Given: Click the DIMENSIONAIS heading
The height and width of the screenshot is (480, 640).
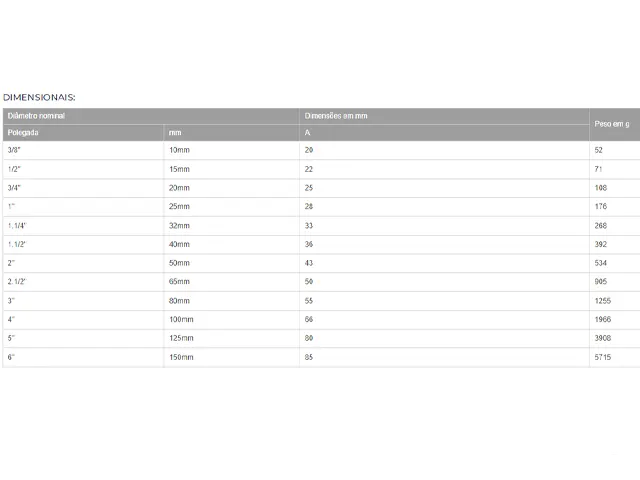Looking at the screenshot, I should (x=39, y=97).
